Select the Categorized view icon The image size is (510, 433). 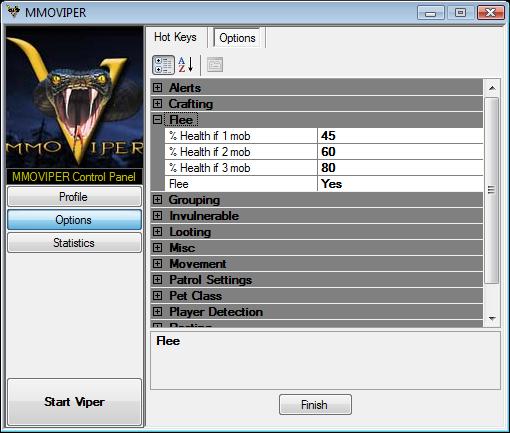(x=163, y=65)
